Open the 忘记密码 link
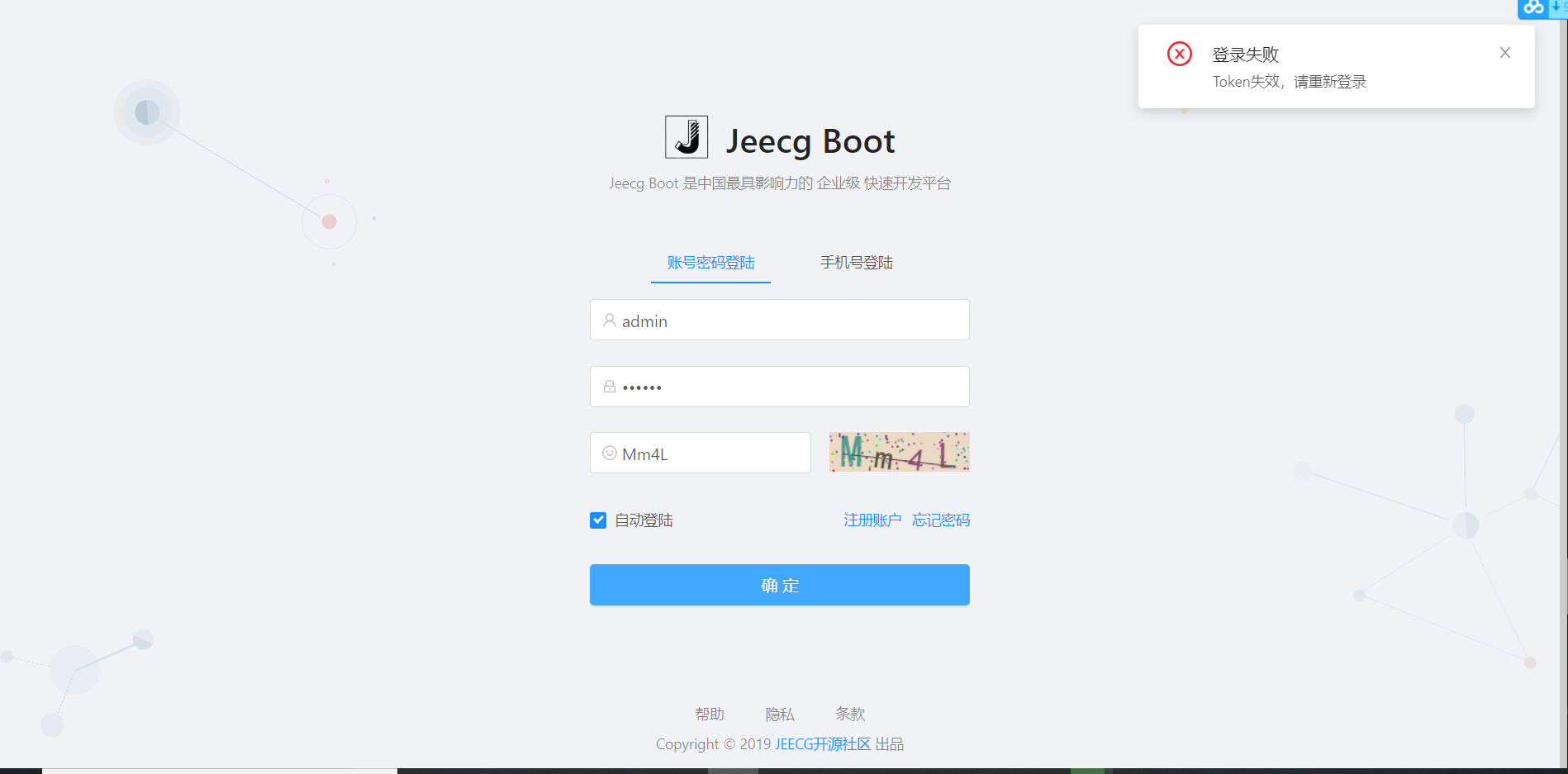1568x774 pixels. click(941, 520)
